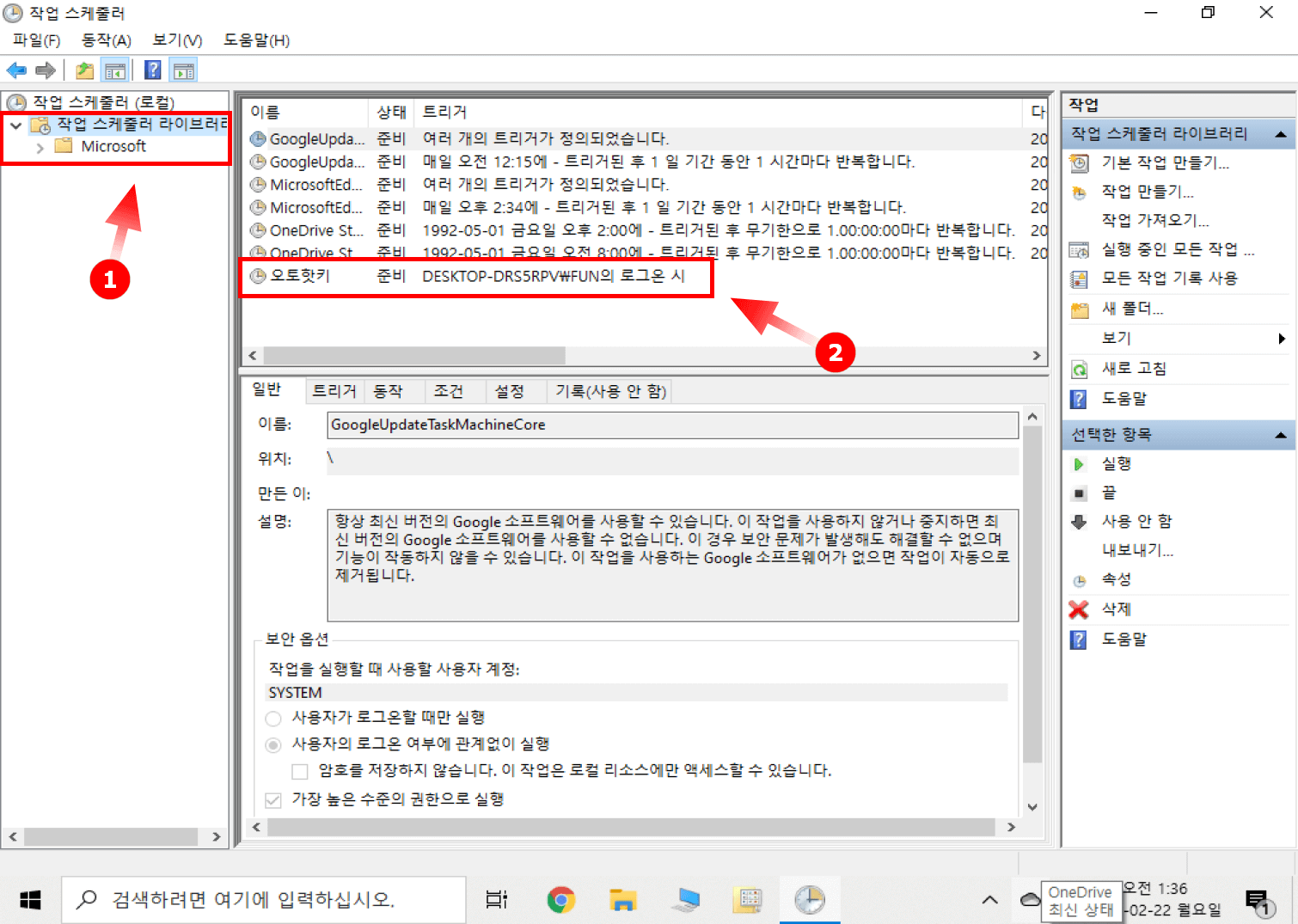Screen dimensions: 1298x924
Task: Select 사용자가 로그온할 때만 실행 radio button
Action: coord(273,719)
